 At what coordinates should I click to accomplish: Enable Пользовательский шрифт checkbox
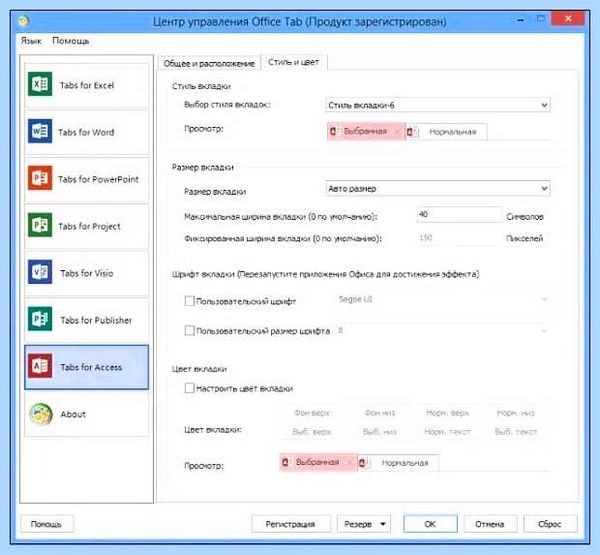coord(189,301)
